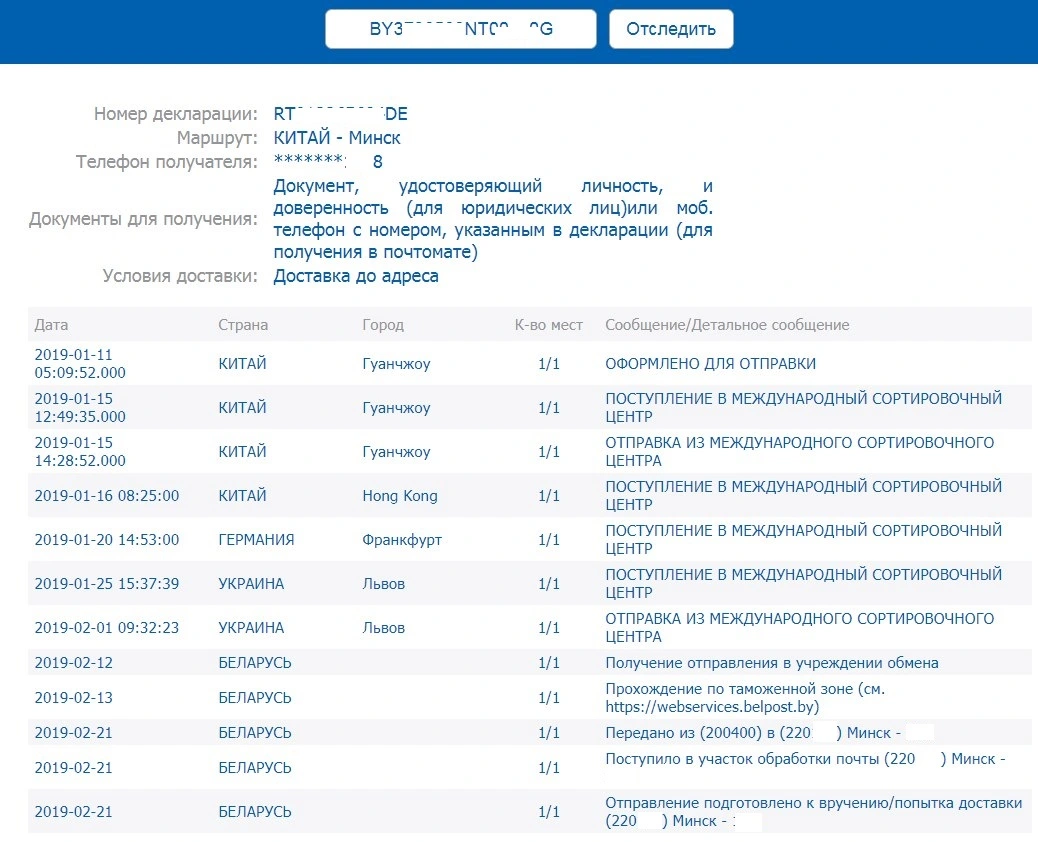Click the Отследить tracking button
This screenshot has height=842, width=1038.
tap(671, 29)
